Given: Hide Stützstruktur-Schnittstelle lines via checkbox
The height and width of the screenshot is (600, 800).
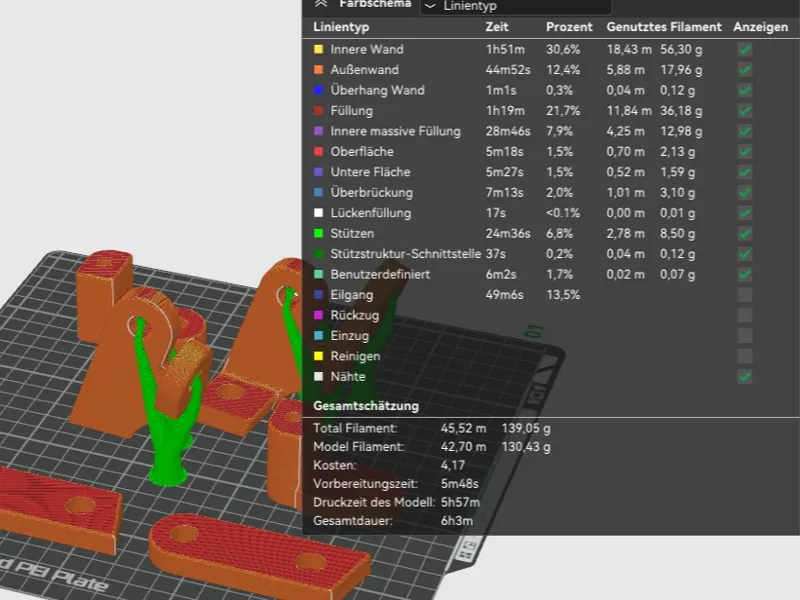Looking at the screenshot, I should point(744,254).
